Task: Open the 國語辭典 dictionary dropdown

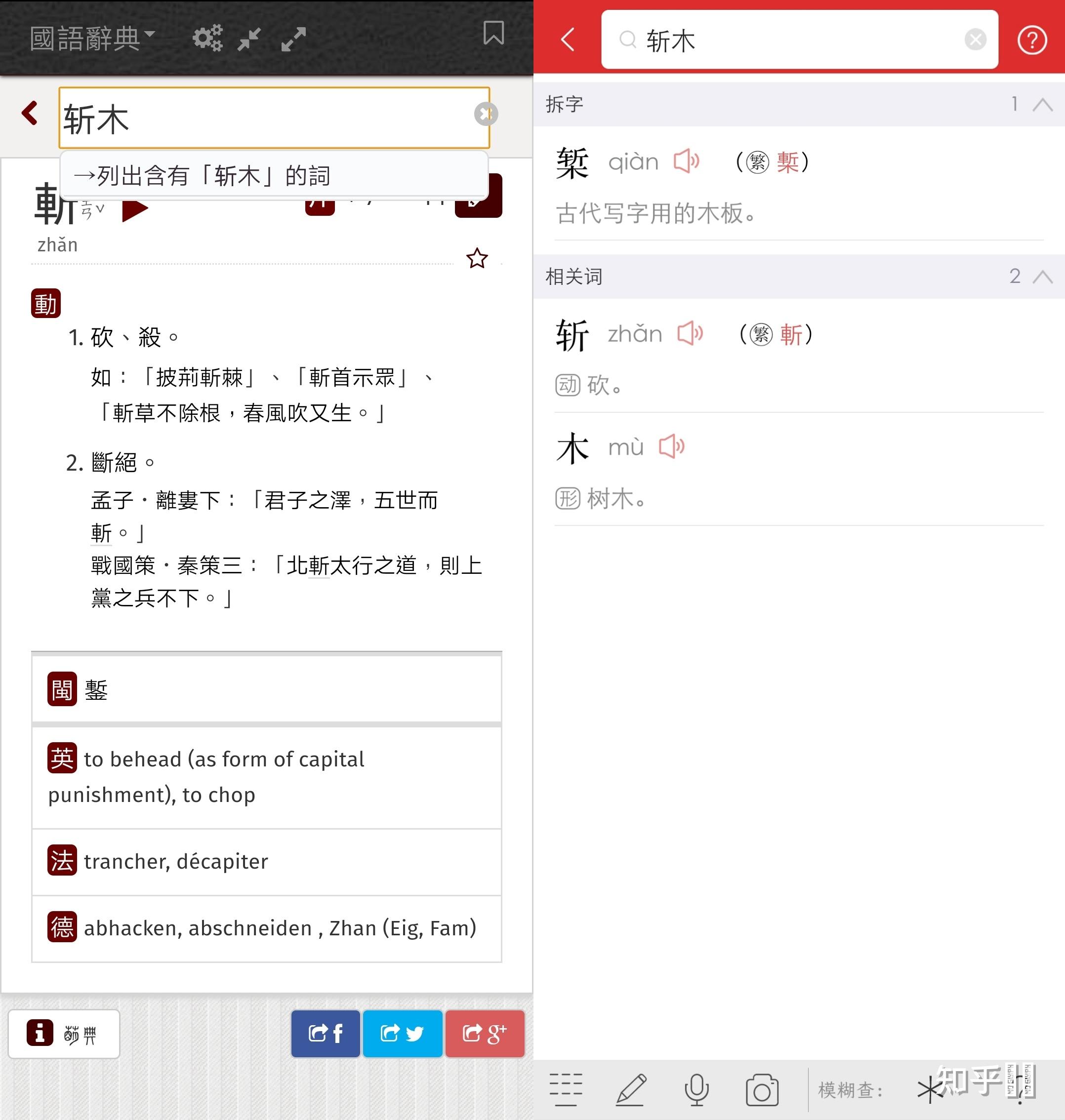Action: click(x=92, y=39)
